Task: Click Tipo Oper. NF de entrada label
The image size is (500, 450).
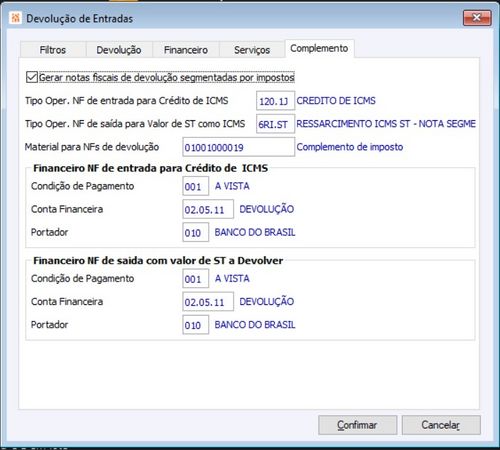Action: [x=127, y=101]
